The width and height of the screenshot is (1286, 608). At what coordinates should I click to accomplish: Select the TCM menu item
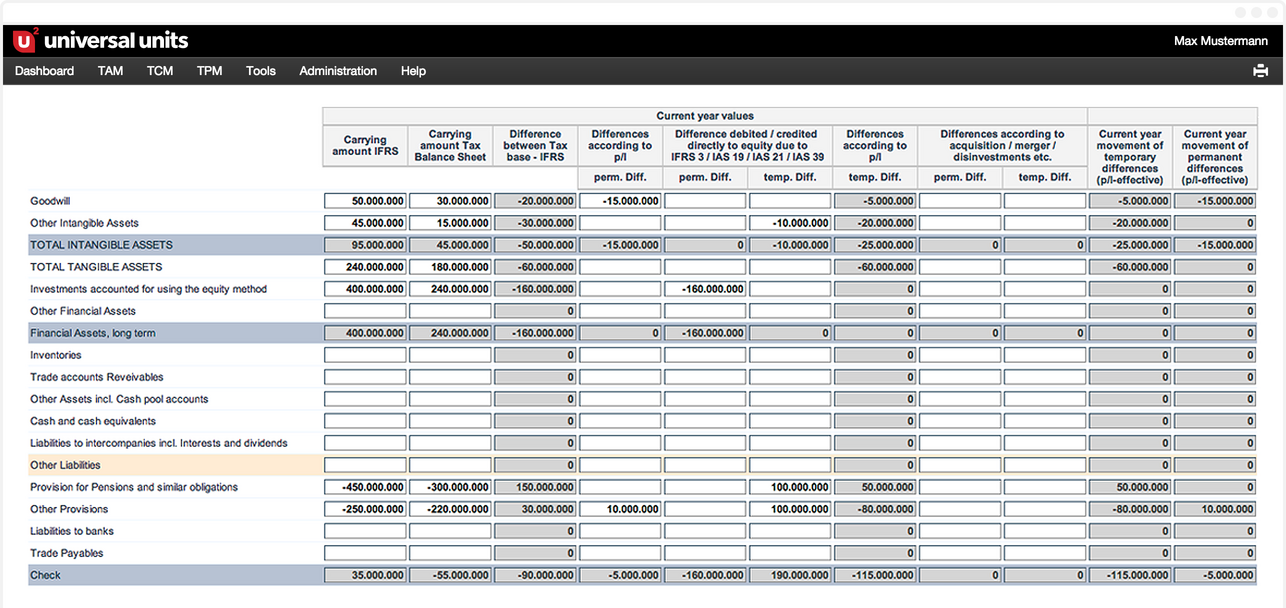click(x=160, y=71)
